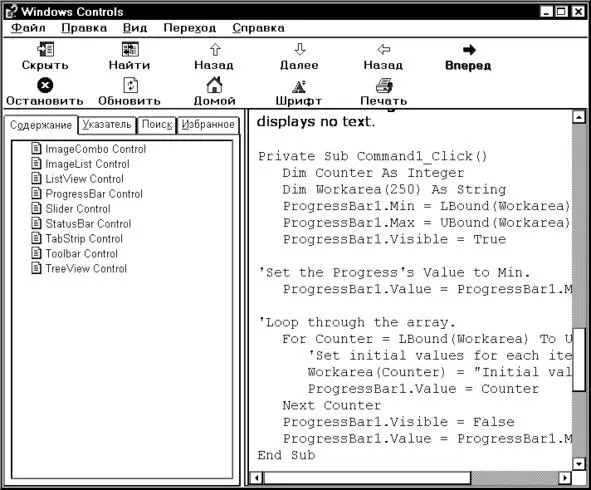Click the Найти (Locate) toolbar icon
The height and width of the screenshot is (490, 591).
pos(130,49)
